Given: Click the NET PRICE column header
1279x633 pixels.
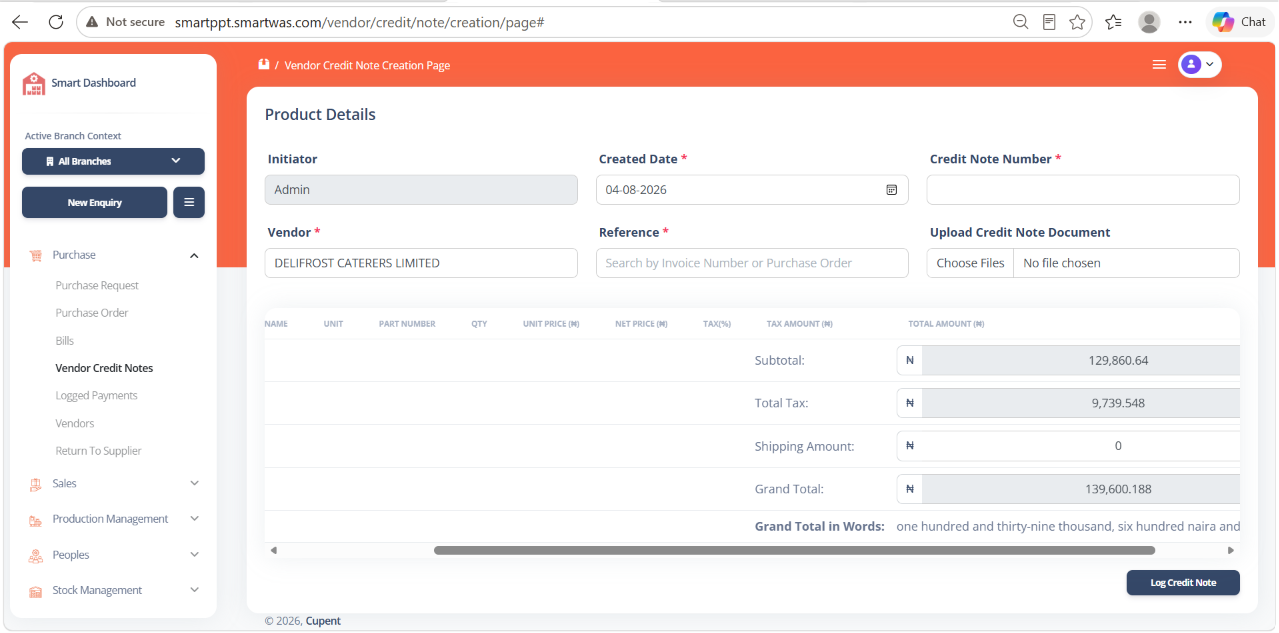Looking at the screenshot, I should coord(641,324).
